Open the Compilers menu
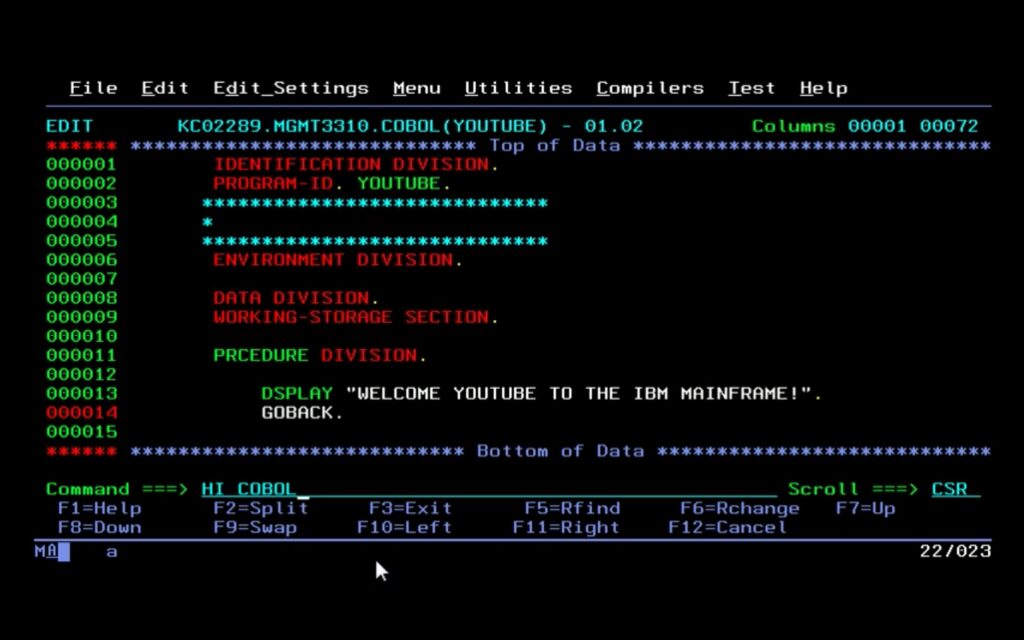The height and width of the screenshot is (640, 1024). point(650,88)
